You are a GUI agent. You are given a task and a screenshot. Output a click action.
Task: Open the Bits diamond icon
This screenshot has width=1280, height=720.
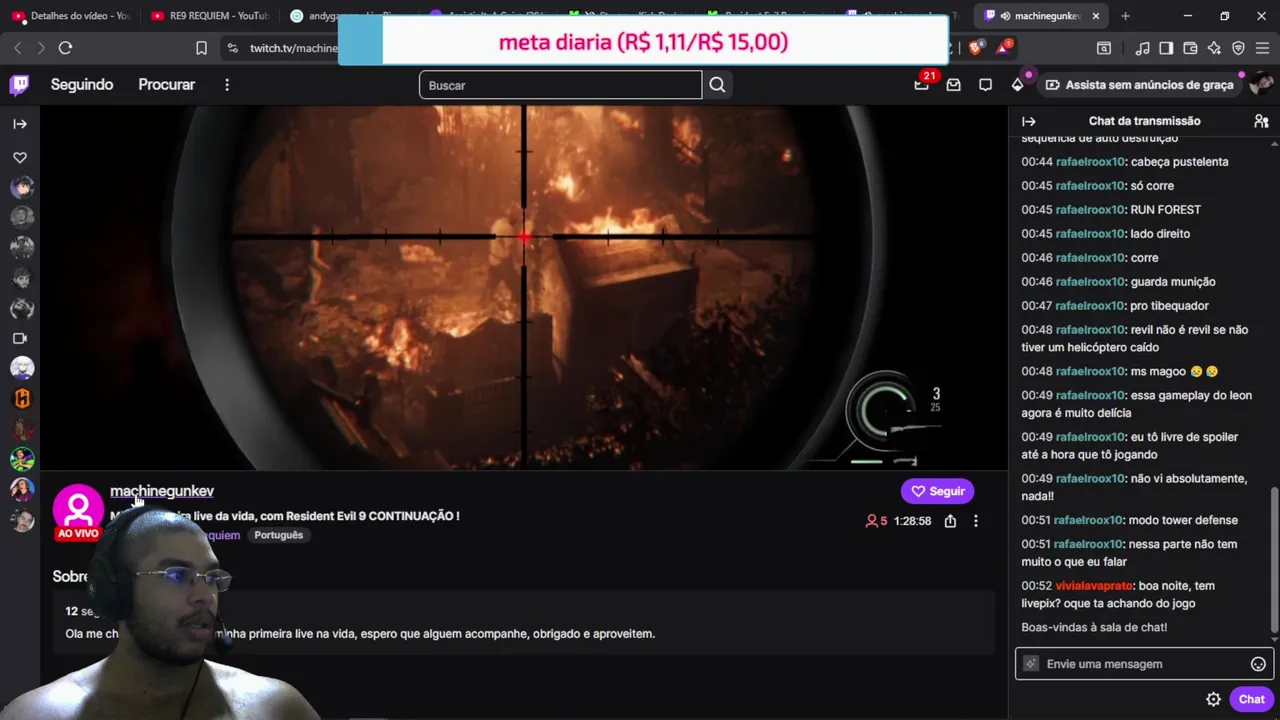pos(1017,85)
